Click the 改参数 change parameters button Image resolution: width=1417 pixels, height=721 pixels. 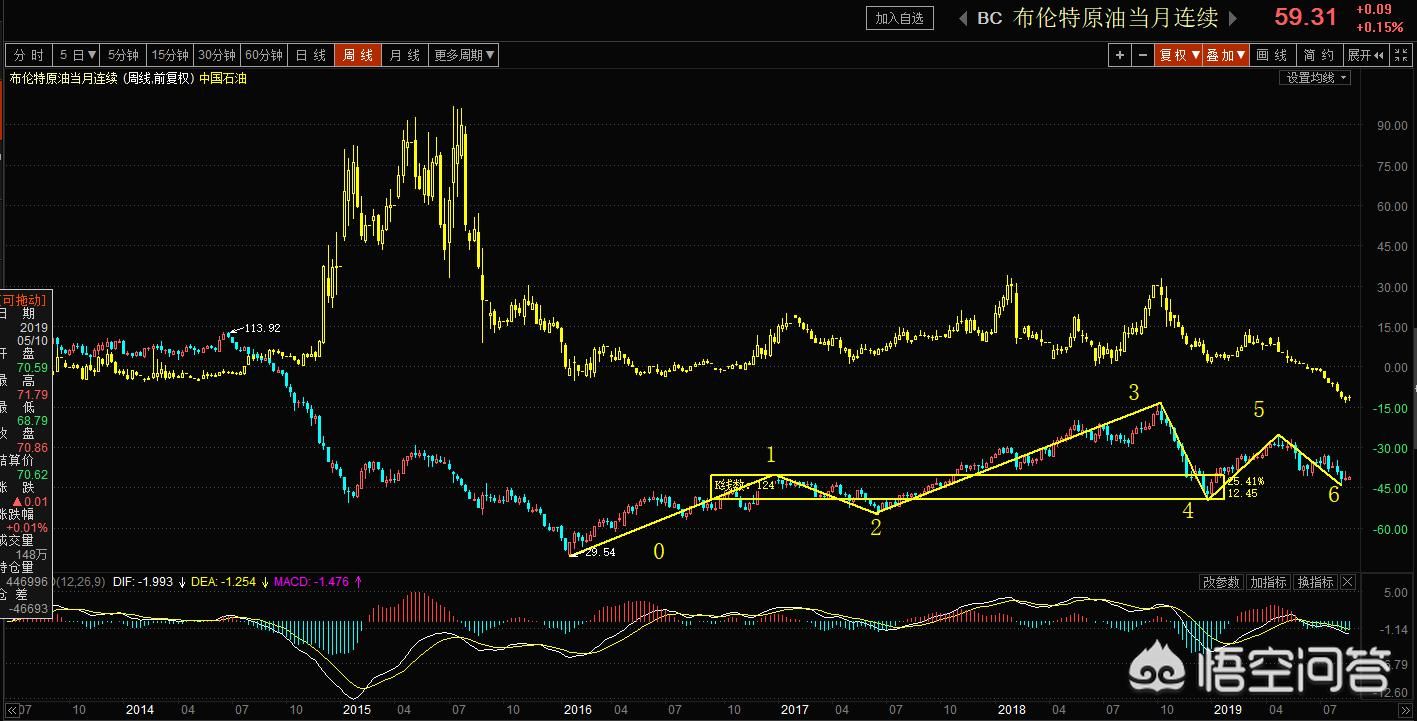point(1220,582)
